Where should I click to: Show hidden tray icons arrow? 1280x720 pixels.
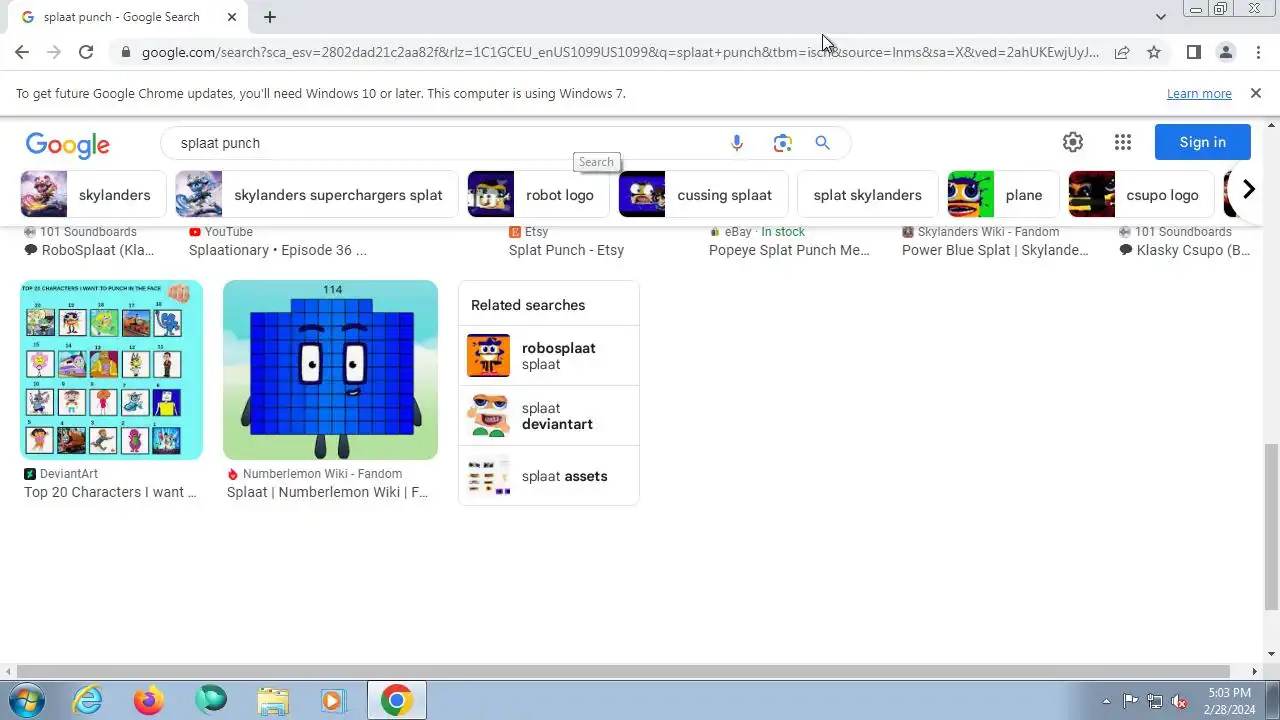[x=1106, y=701]
